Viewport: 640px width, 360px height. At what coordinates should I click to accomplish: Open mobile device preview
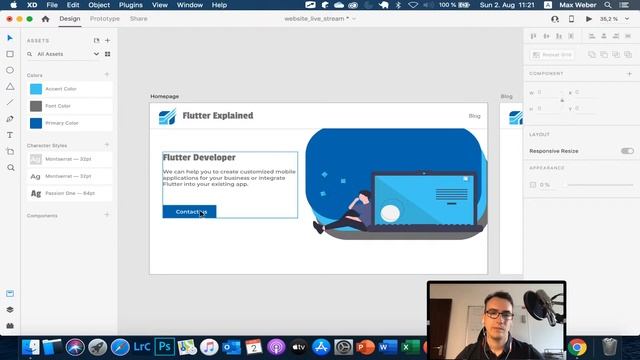coord(571,19)
